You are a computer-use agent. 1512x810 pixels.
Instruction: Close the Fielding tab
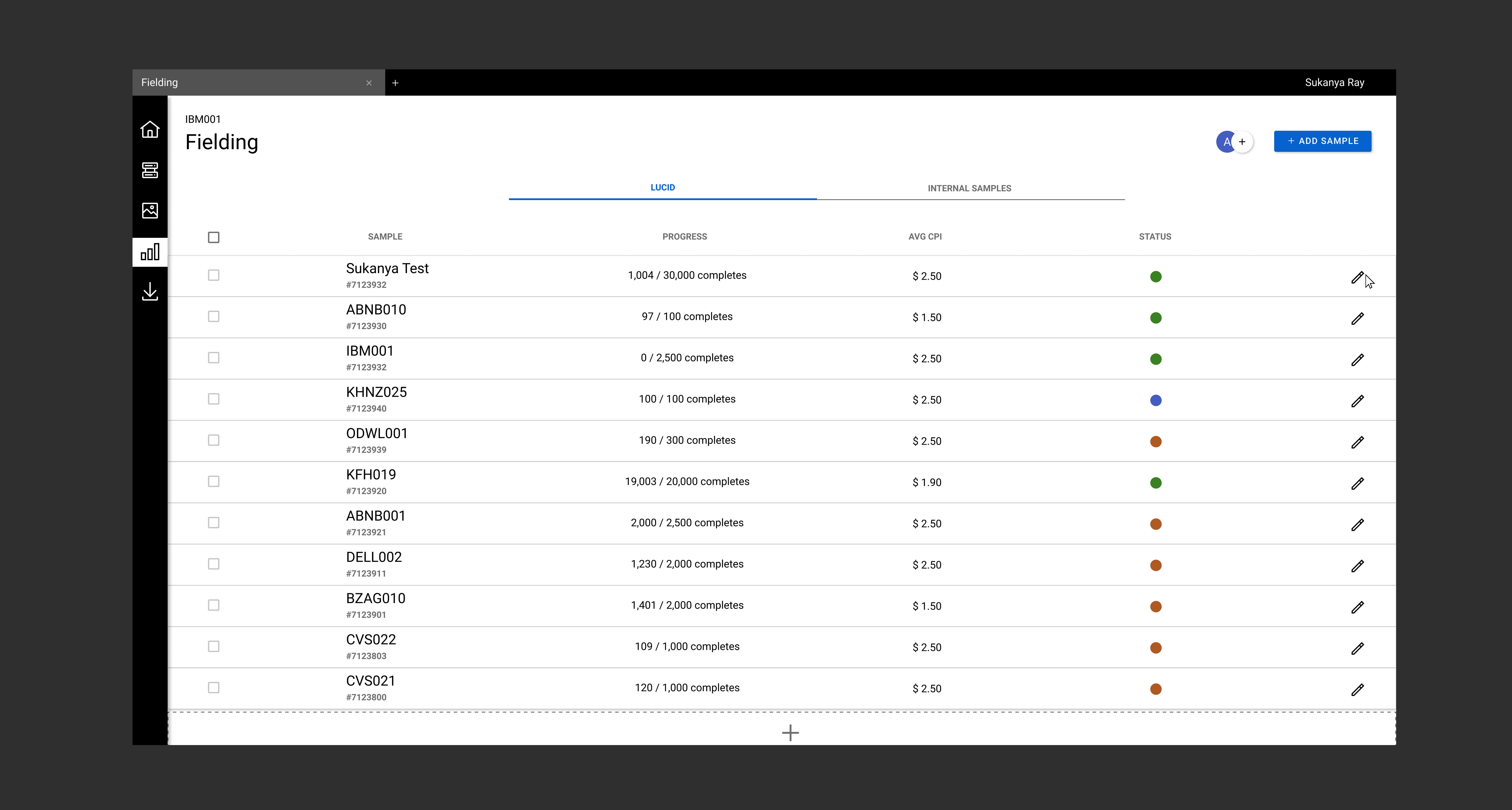pos(369,83)
